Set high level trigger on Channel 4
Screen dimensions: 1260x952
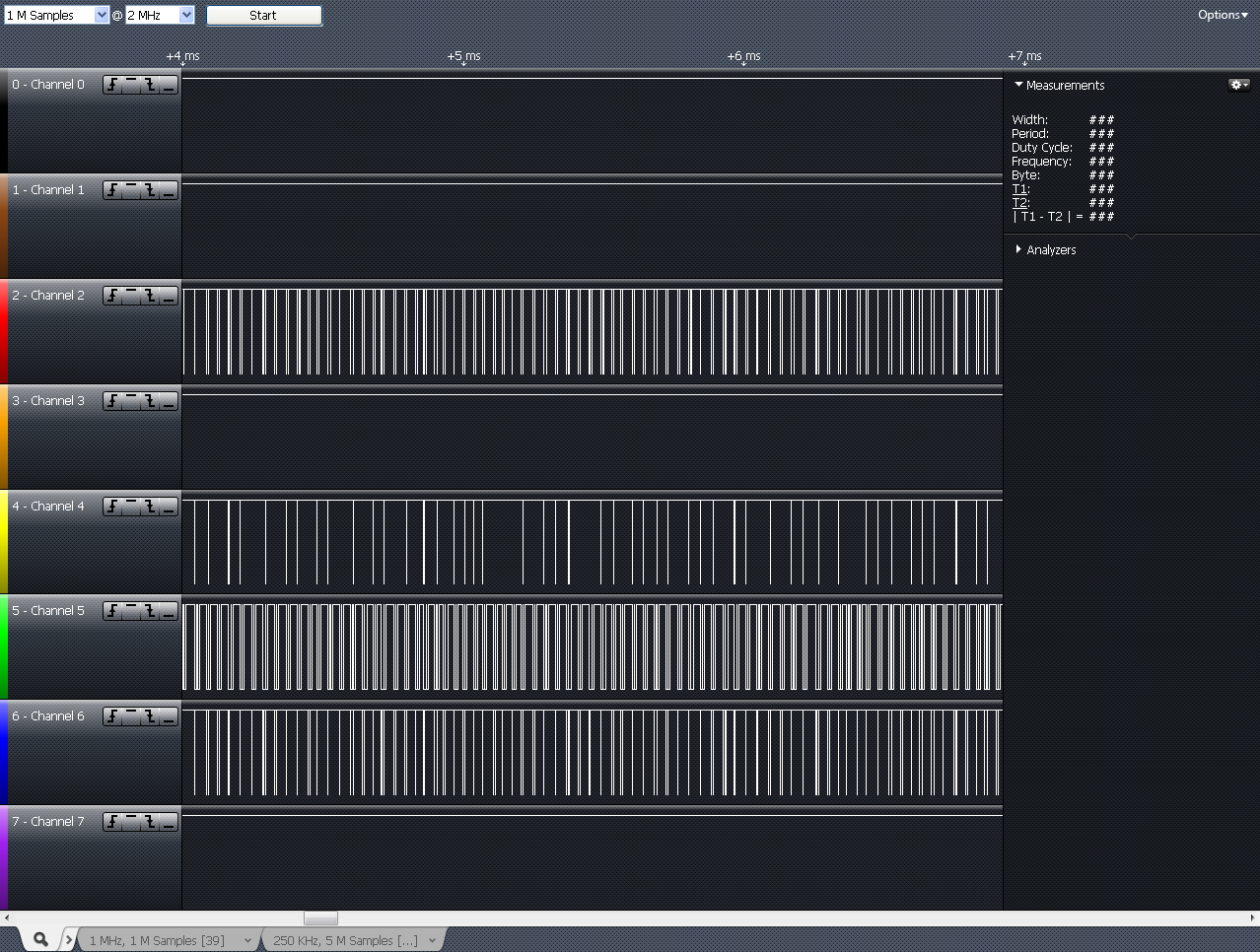(x=131, y=507)
